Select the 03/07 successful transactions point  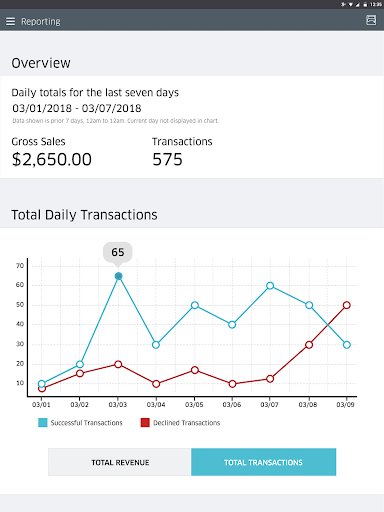point(270,286)
